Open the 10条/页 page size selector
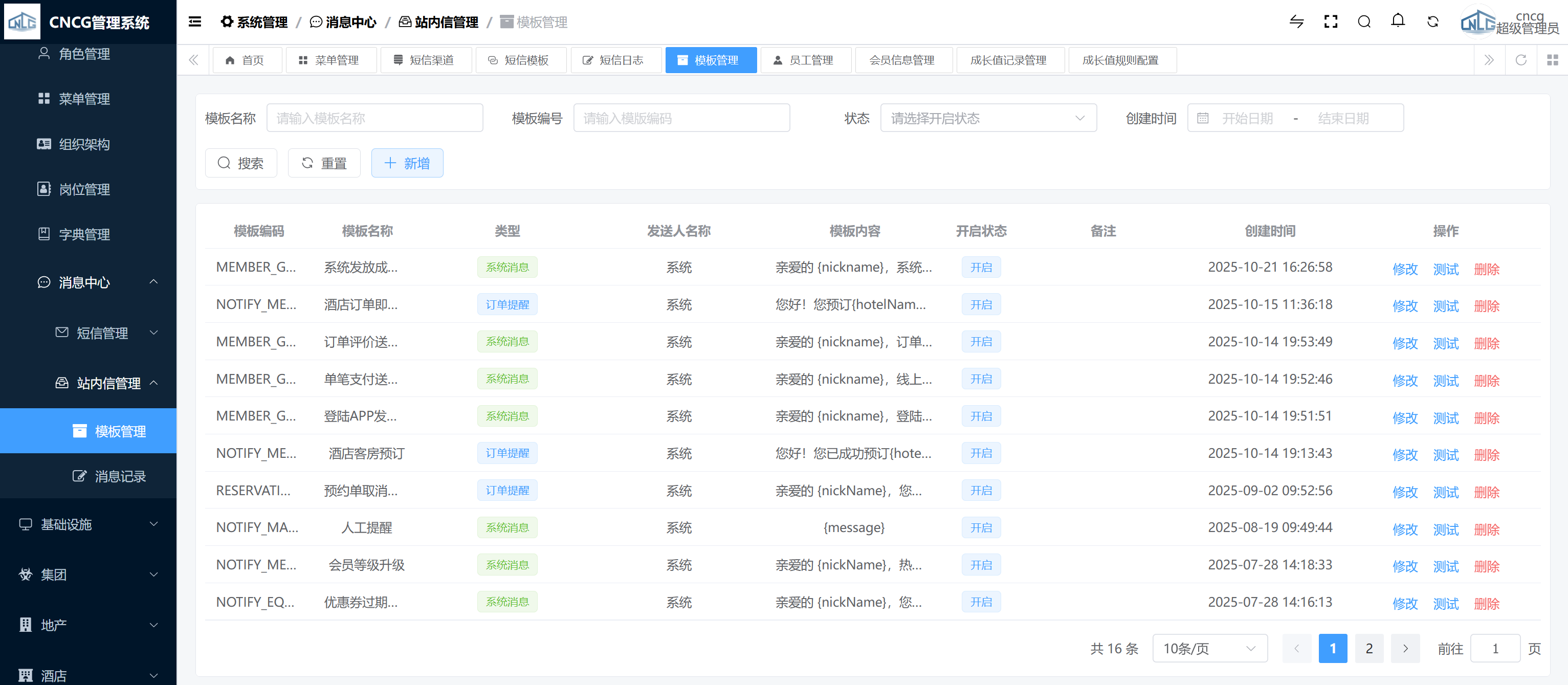Screen dimensions: 1568x685 pyautogui.click(x=1209, y=649)
